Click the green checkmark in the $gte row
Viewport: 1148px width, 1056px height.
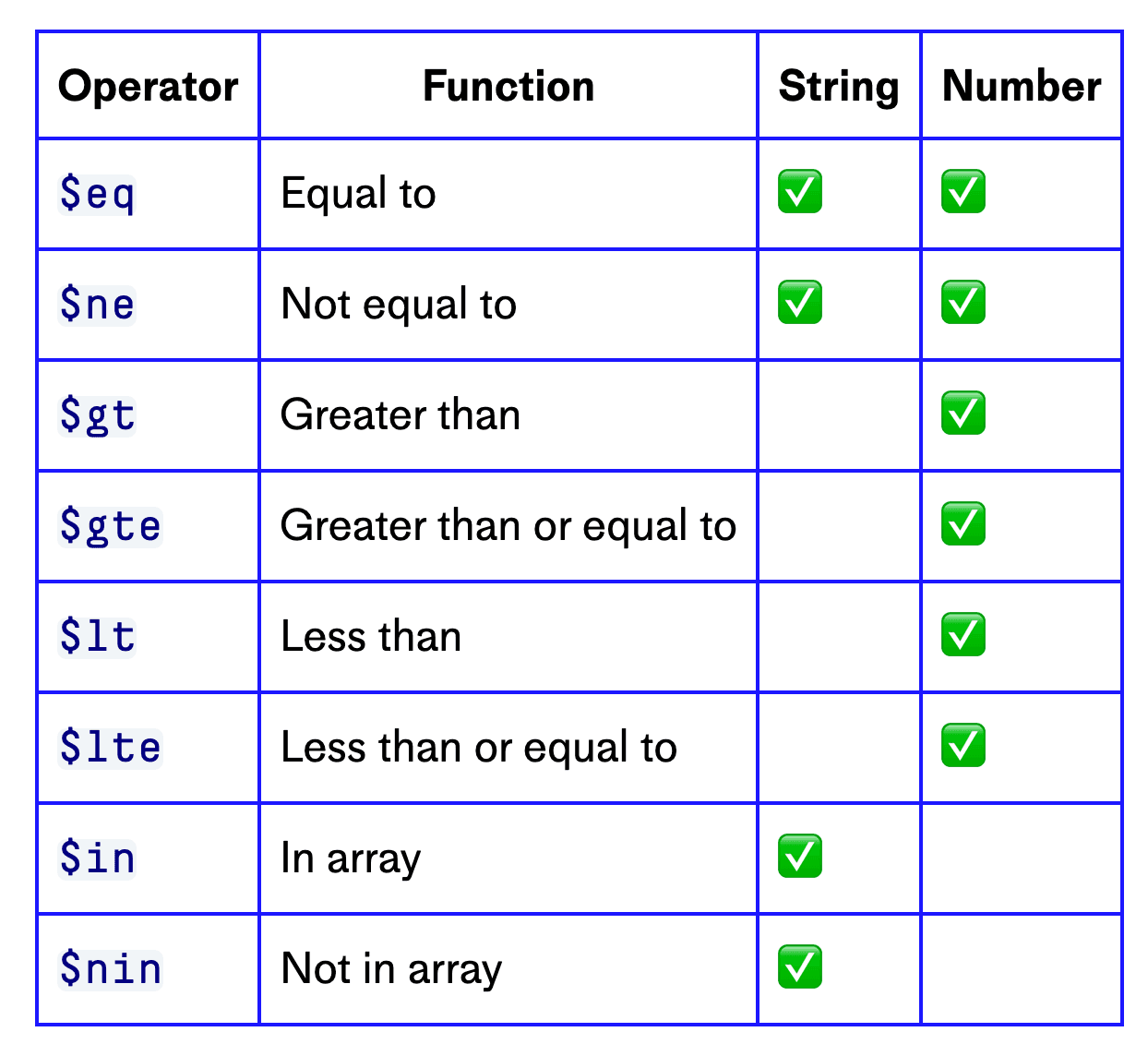coord(963,524)
